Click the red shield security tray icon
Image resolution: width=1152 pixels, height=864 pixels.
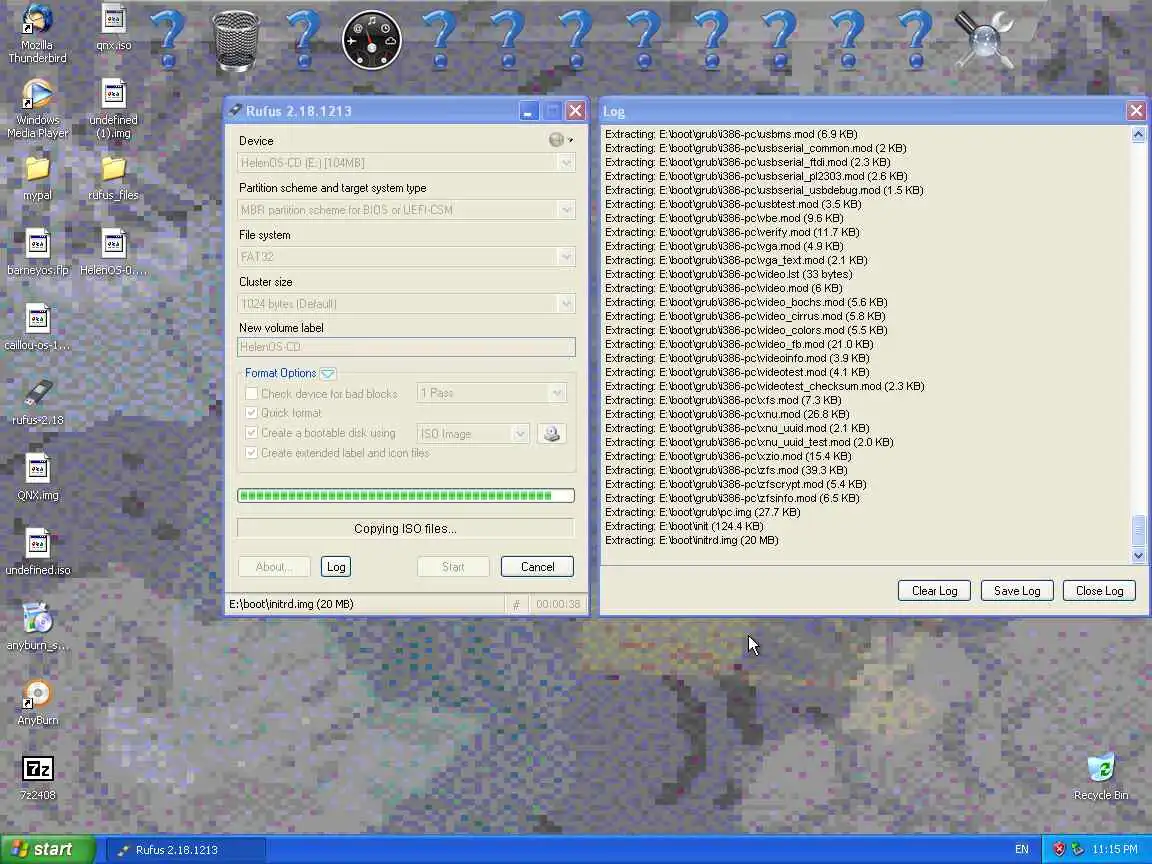[x=1059, y=849]
